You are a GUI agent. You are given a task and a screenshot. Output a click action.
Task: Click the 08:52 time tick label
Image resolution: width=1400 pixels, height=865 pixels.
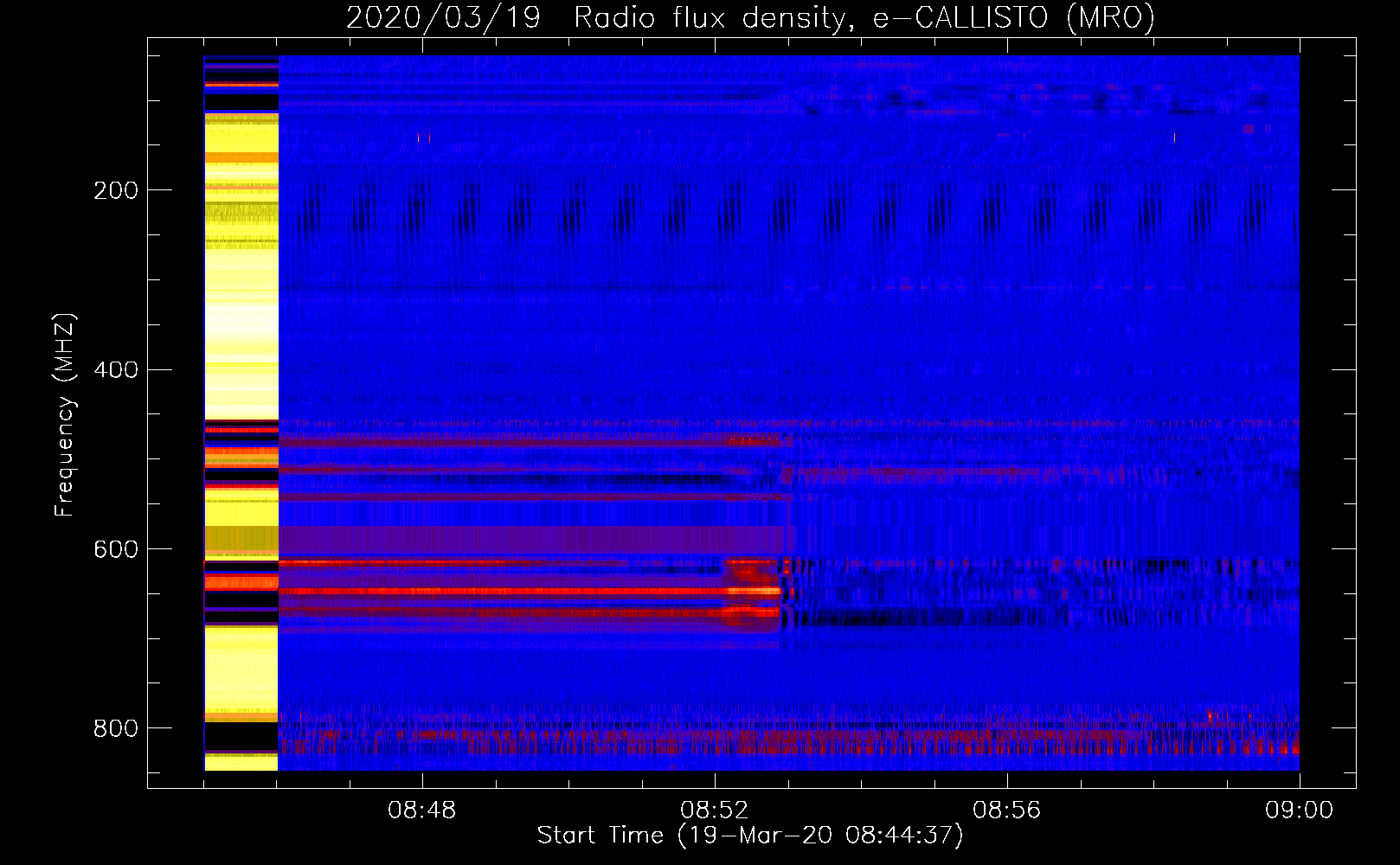pyautogui.click(x=715, y=811)
